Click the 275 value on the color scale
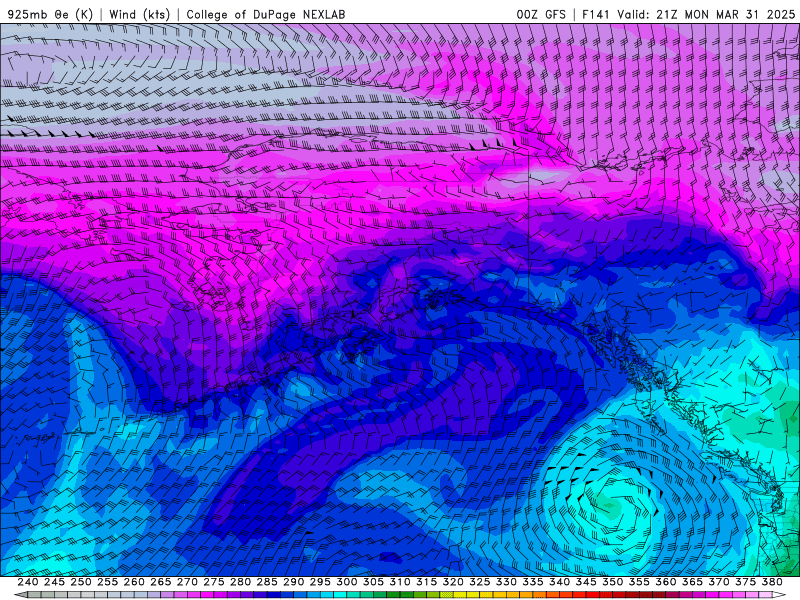The height and width of the screenshot is (600, 800). (x=214, y=582)
